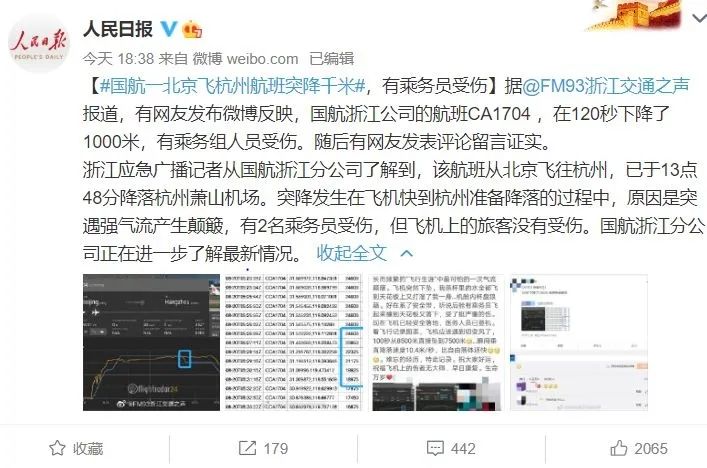707x468 pixels.
Task: Open the #国航一北京飞杭州航班突降千米# hashtag
Action: click(x=232, y=85)
